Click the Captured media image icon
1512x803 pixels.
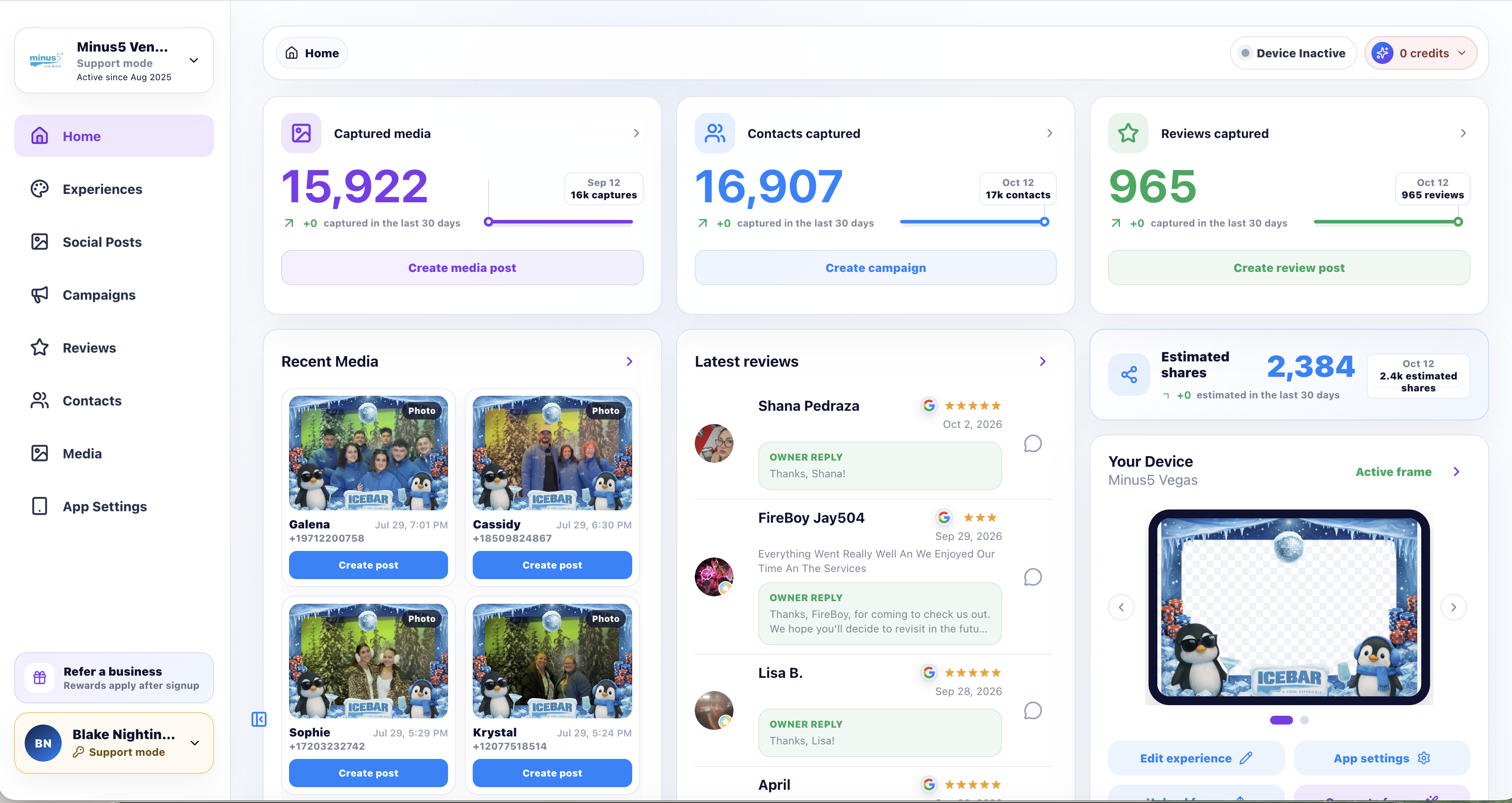[301, 133]
